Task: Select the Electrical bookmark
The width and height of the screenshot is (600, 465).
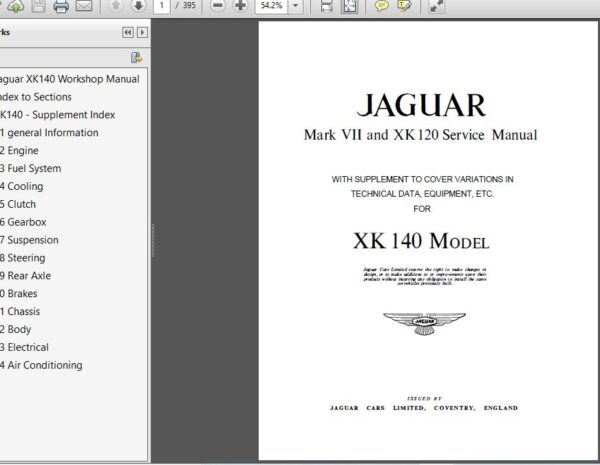Action: click(x=24, y=348)
